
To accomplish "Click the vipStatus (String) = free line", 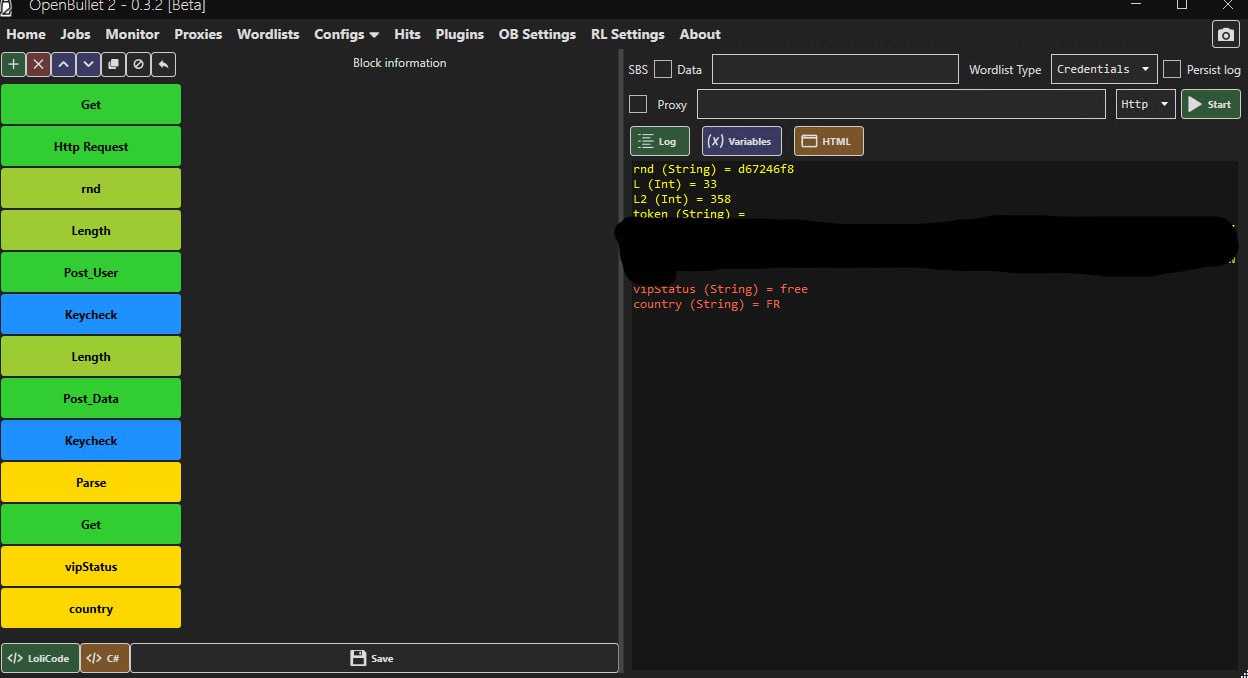I will pyautogui.click(x=720, y=289).
